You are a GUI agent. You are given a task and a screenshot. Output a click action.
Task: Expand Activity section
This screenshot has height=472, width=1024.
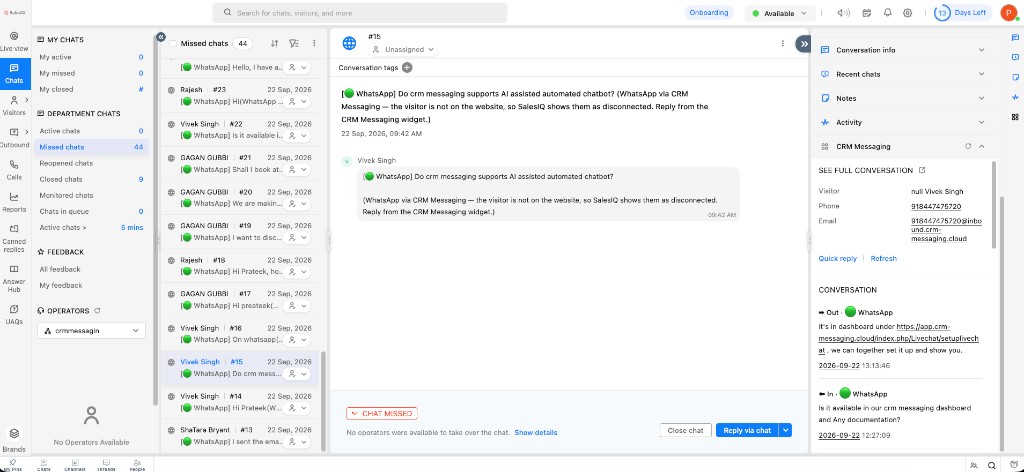[902, 122]
